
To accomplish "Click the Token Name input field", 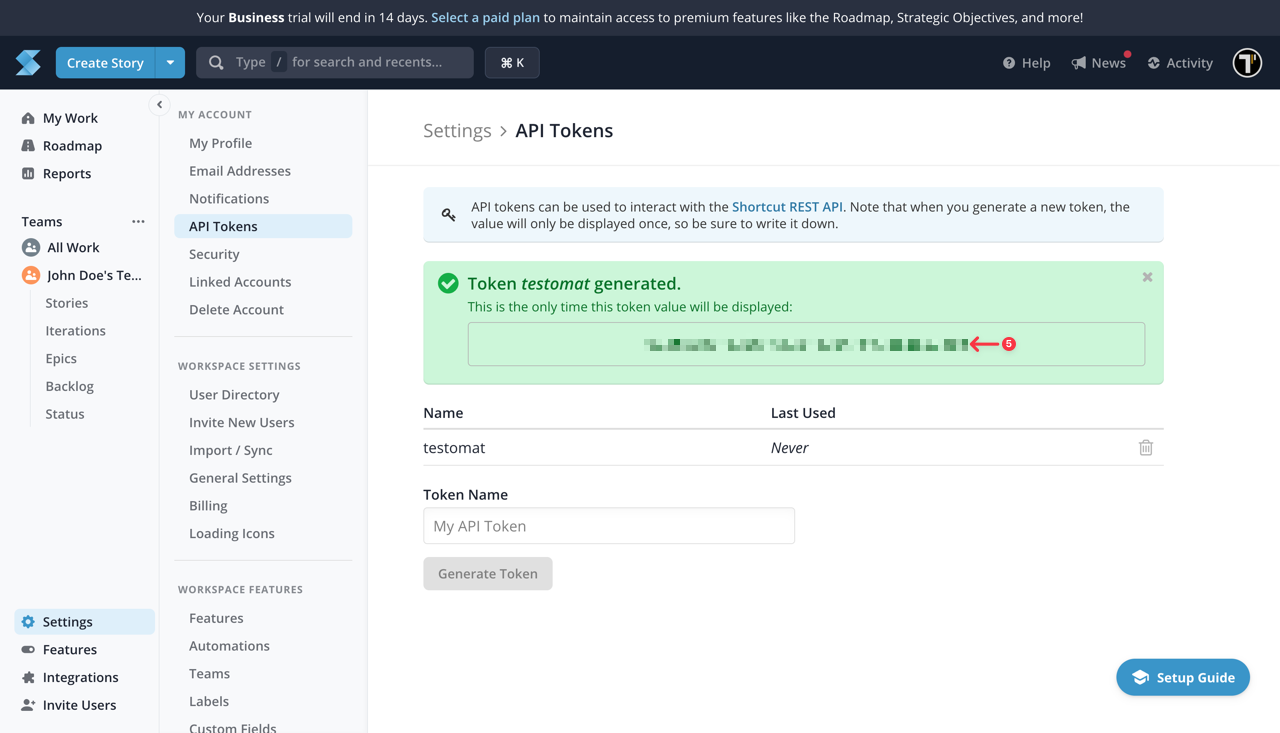I will (x=609, y=525).
